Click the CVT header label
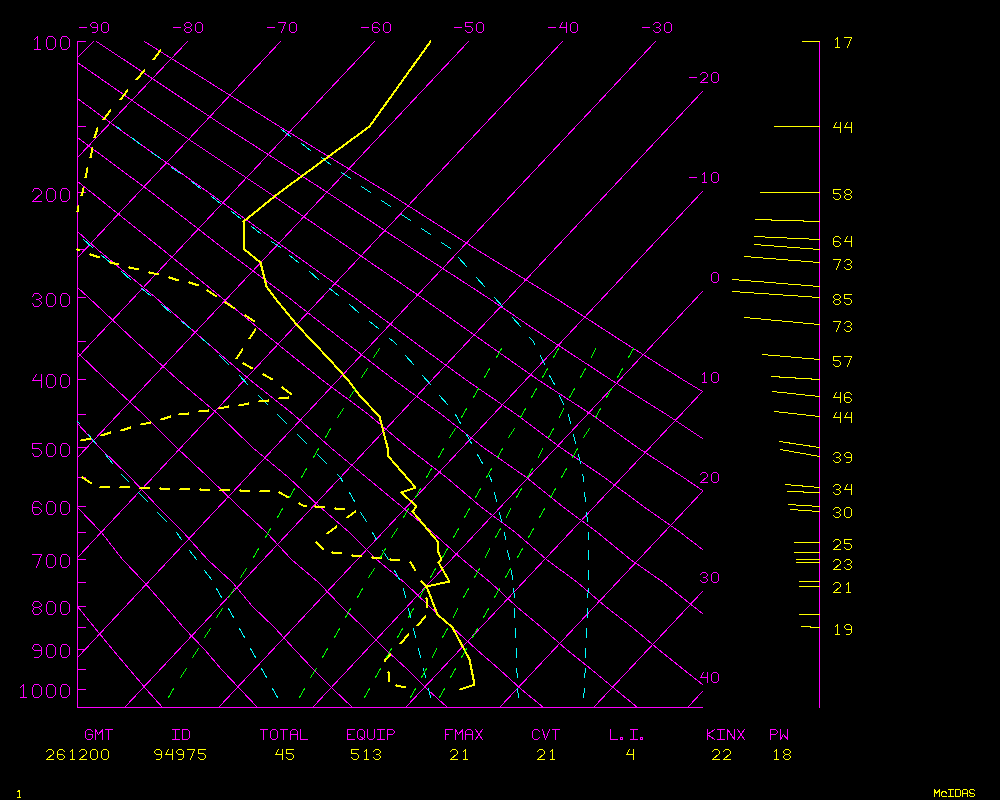Viewport: 1000px width, 800px height. 545,735
